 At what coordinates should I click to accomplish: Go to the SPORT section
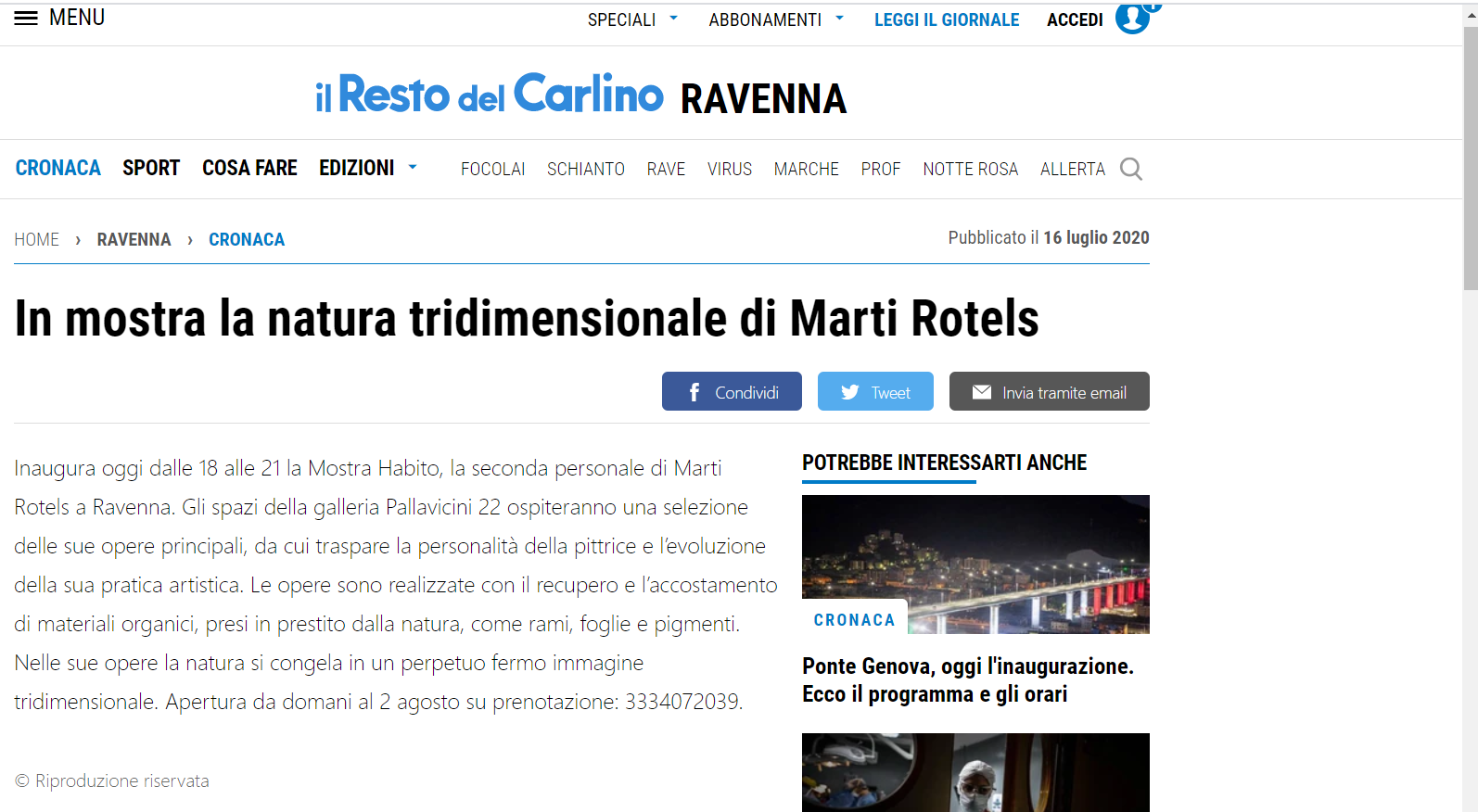tap(151, 168)
